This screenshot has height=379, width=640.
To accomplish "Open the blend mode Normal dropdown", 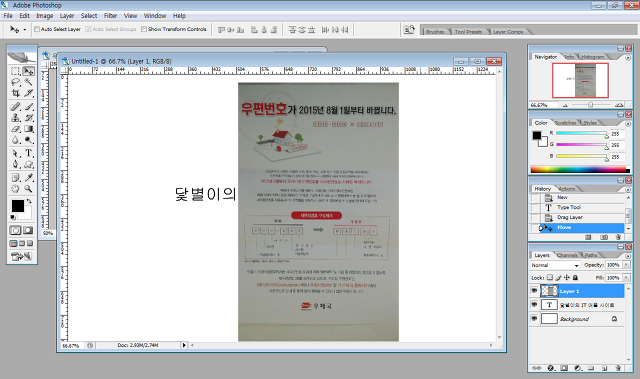I will pos(555,265).
